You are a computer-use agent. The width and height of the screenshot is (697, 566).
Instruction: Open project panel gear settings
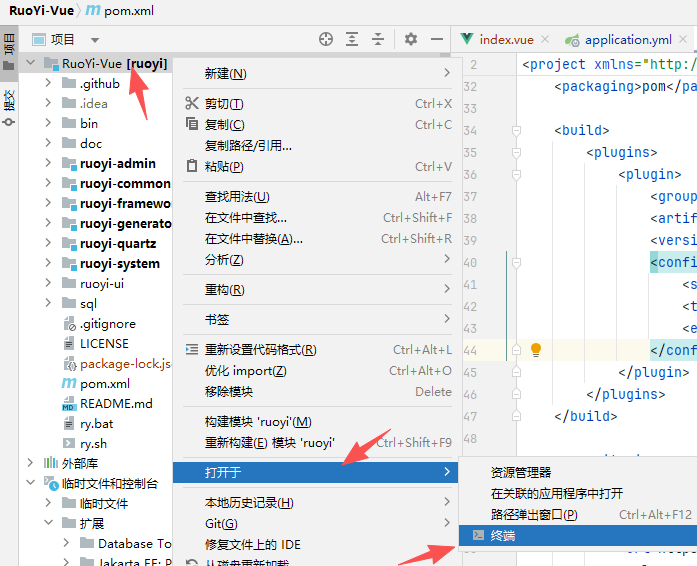click(x=411, y=39)
